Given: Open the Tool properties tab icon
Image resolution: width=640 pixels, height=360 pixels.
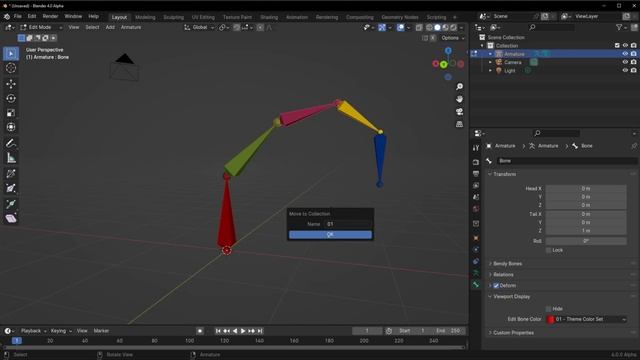Looking at the screenshot, I should (476, 148).
